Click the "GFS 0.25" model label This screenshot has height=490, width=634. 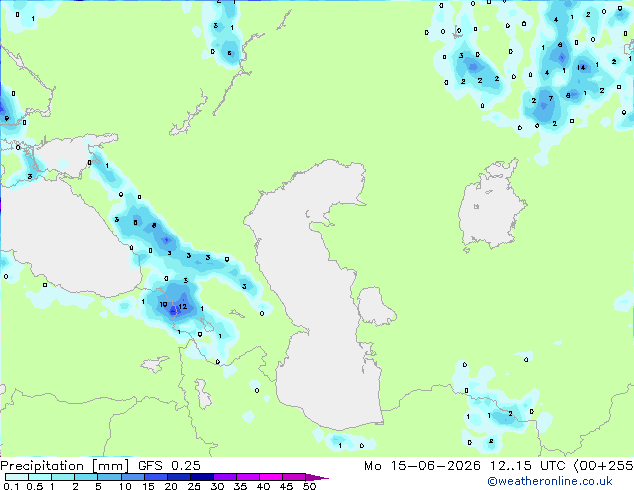pos(169,466)
